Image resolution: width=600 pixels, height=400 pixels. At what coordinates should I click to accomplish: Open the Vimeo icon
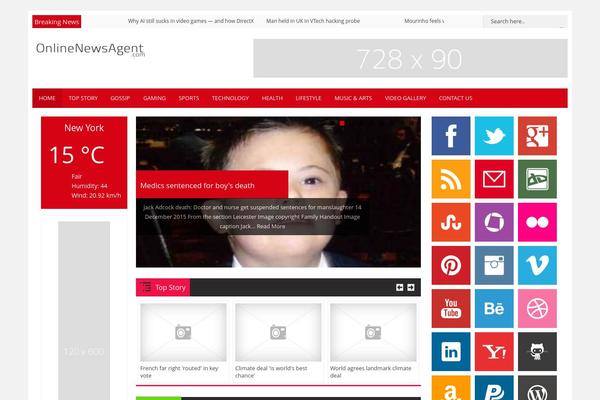[537, 265]
